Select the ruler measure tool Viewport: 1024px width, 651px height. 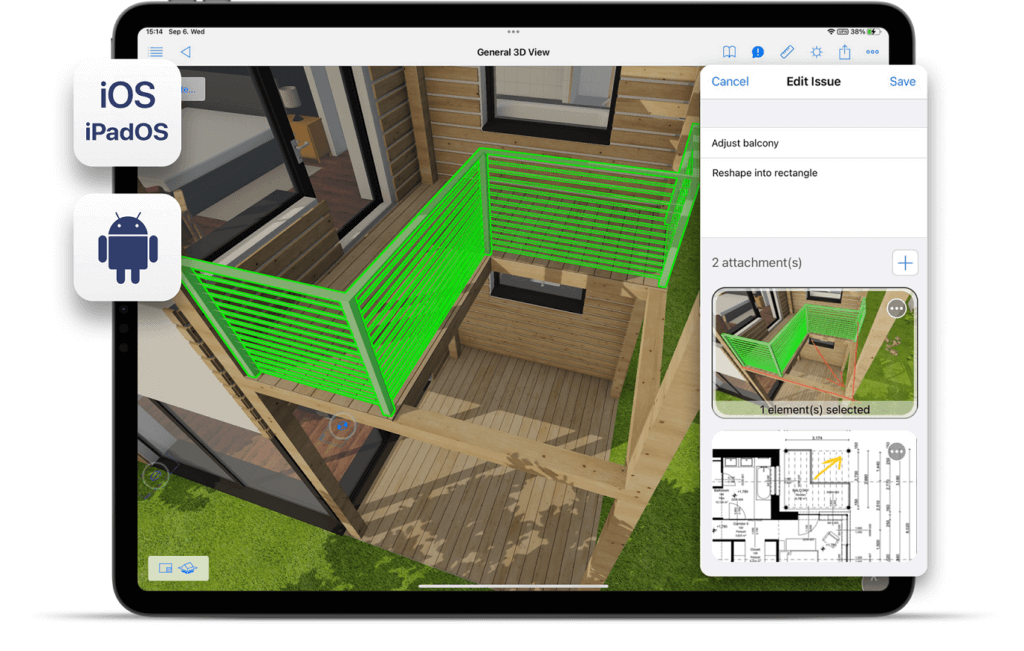tap(787, 52)
